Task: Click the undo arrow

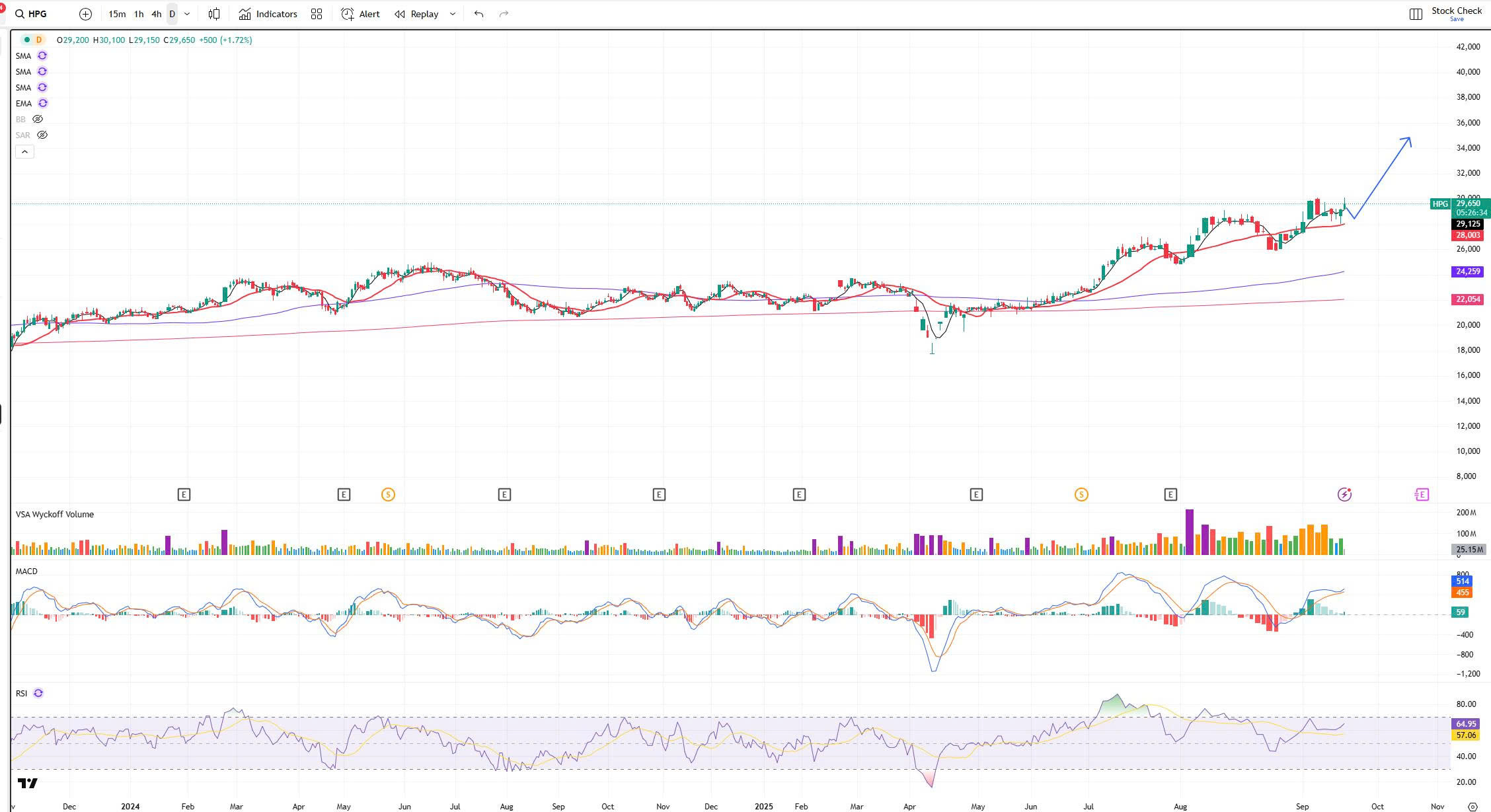Action: click(x=478, y=14)
